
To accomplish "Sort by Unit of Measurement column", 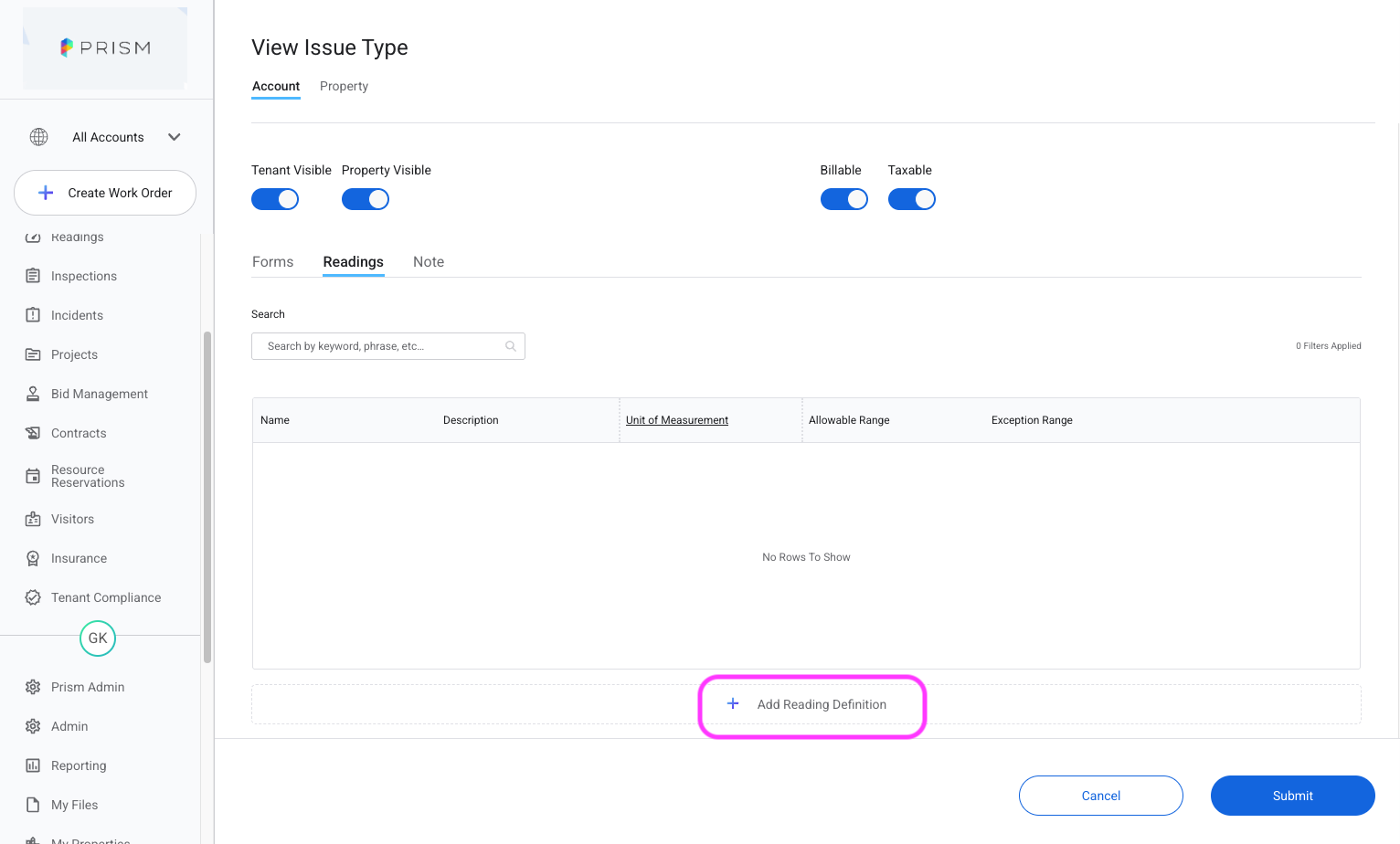I will click(676, 420).
